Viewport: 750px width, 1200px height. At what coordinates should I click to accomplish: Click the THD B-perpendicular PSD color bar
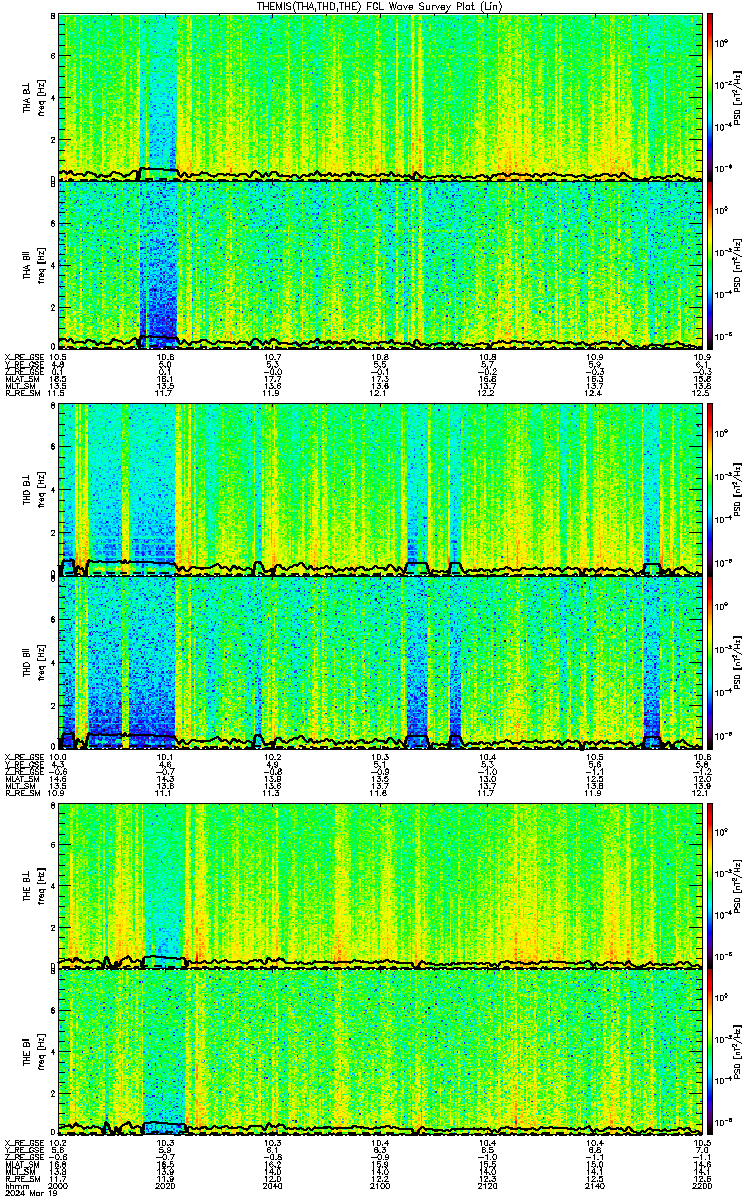coord(710,490)
